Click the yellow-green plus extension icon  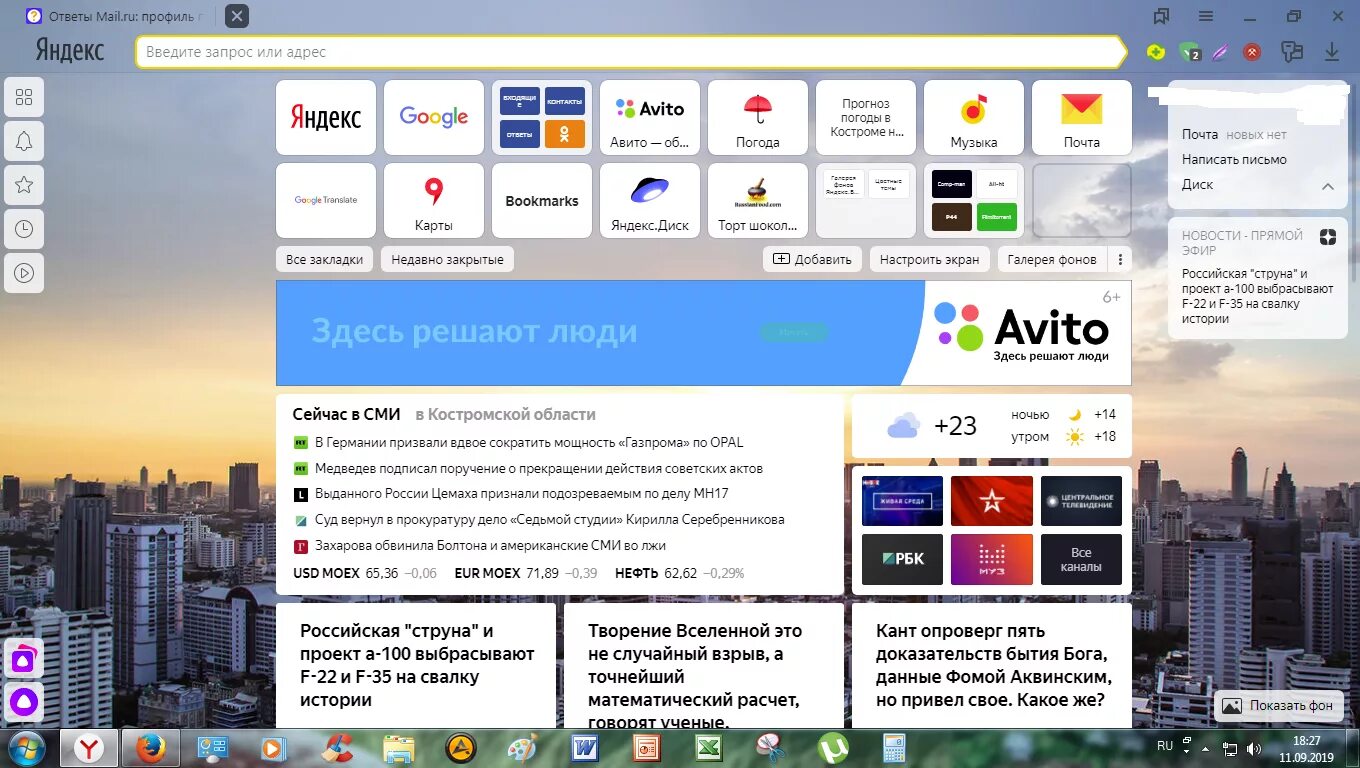pos(1156,52)
